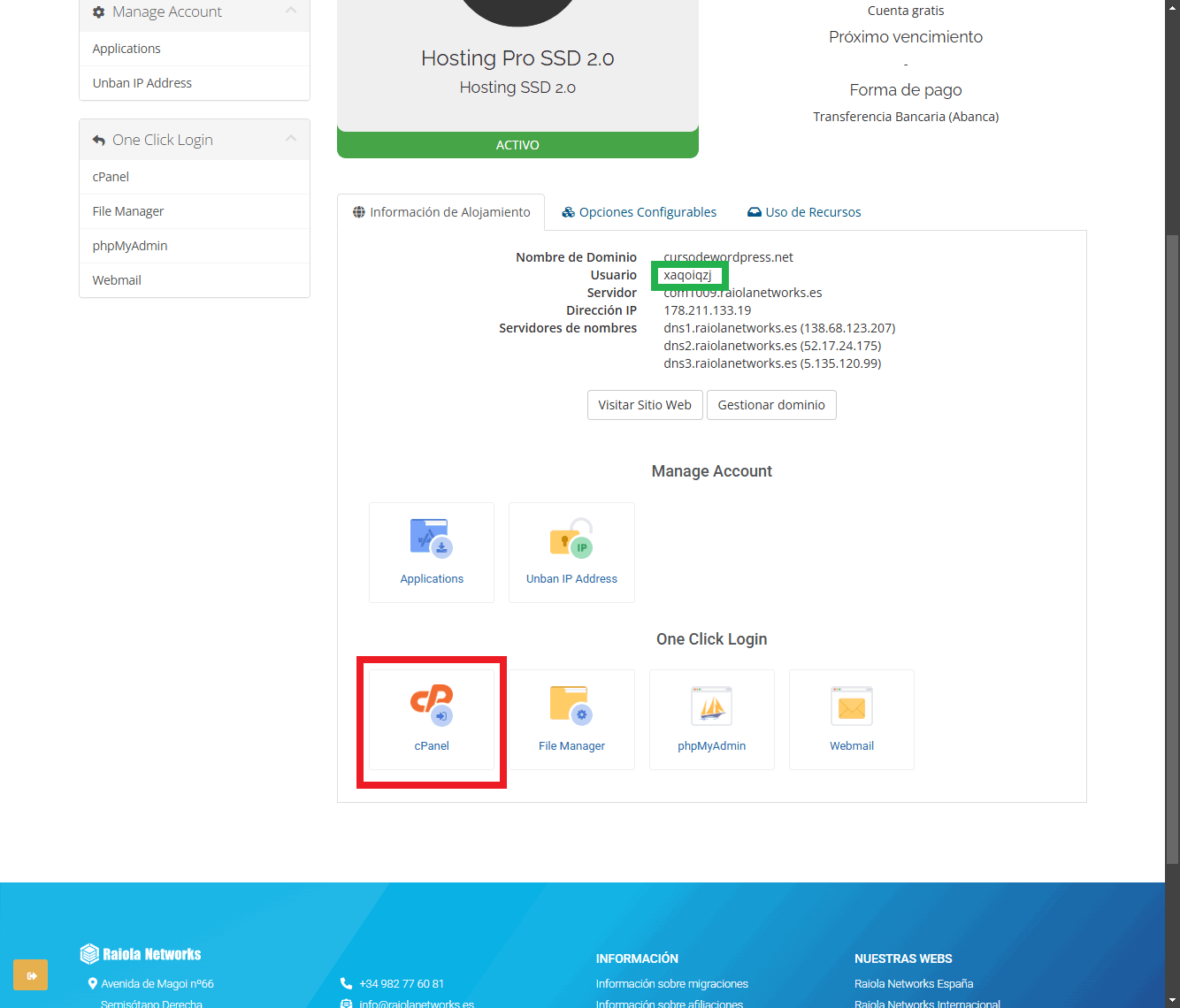The width and height of the screenshot is (1180, 1008).
Task: Click Hosting Pro SSD 2.0 product title
Action: click(x=517, y=58)
